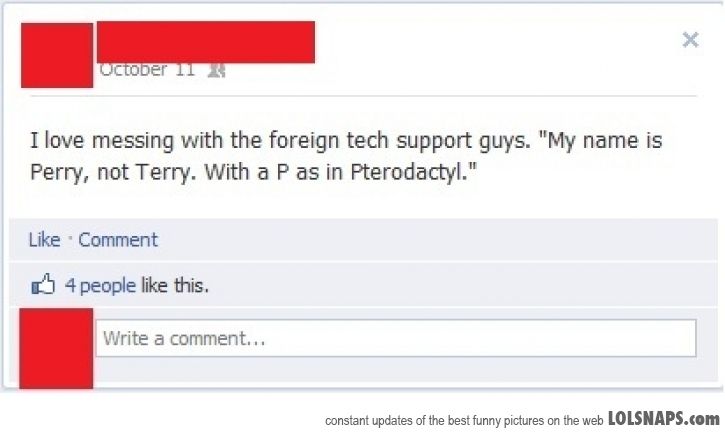Open the poster's redacted profile picture
This screenshot has width=725, height=438.
(x=57, y=55)
